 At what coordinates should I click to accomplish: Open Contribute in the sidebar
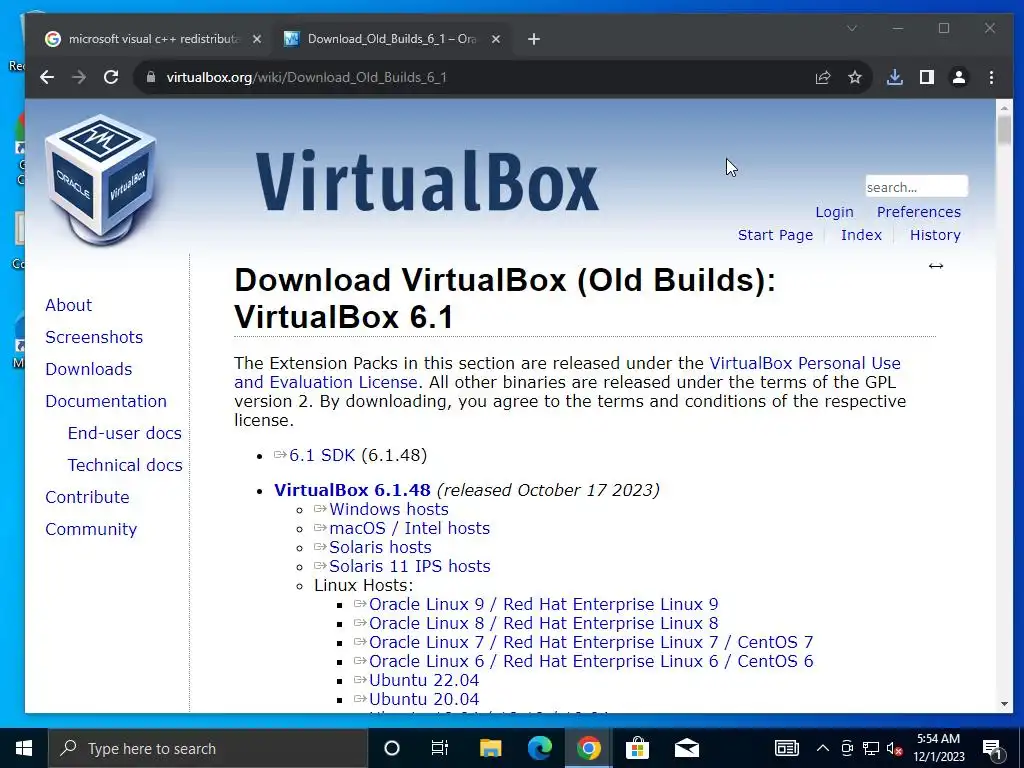(x=88, y=497)
